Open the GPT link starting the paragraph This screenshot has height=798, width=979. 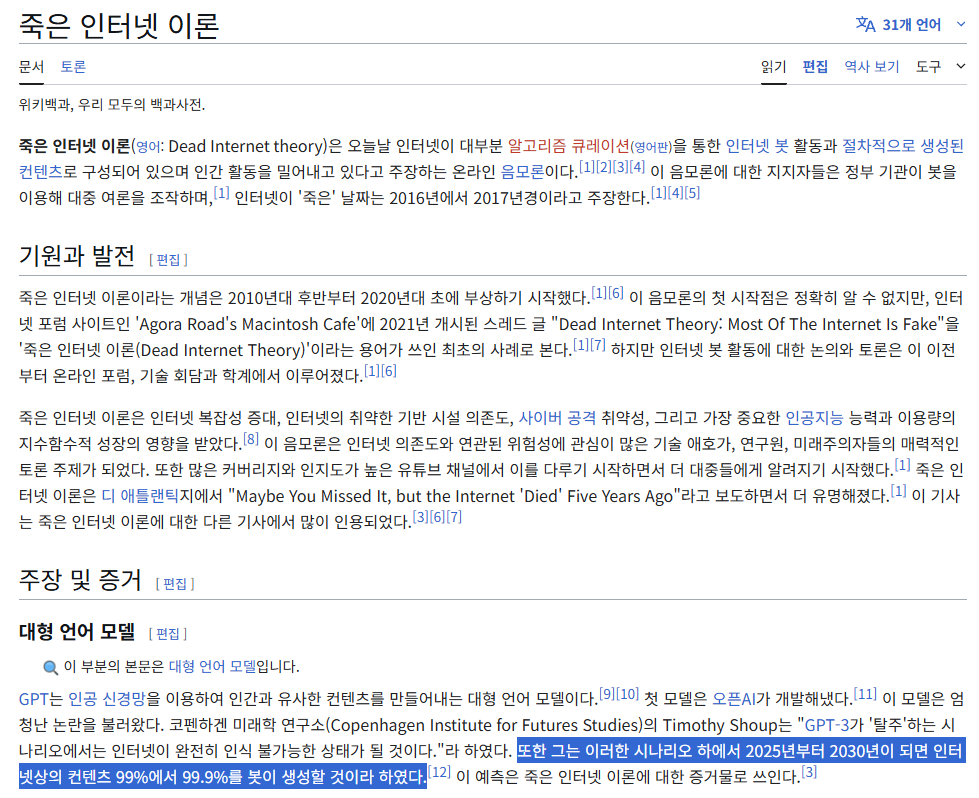click(x=34, y=699)
